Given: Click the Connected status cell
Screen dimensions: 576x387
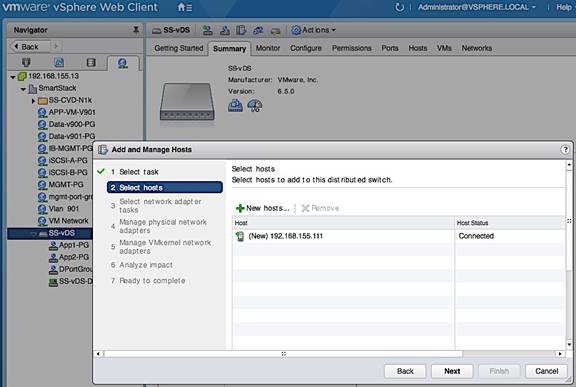Looking at the screenshot, I should point(476,236).
